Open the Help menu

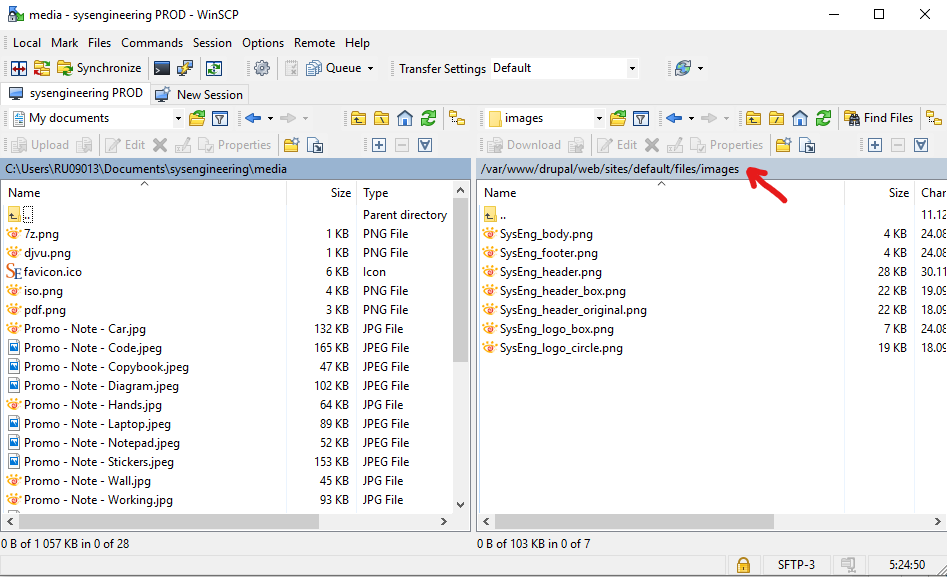[x=357, y=43]
